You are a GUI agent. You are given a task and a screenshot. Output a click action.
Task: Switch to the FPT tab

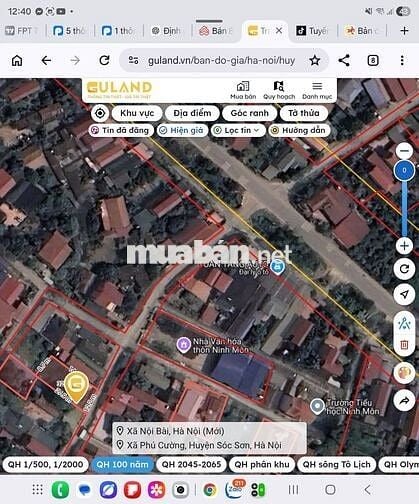coord(22,31)
